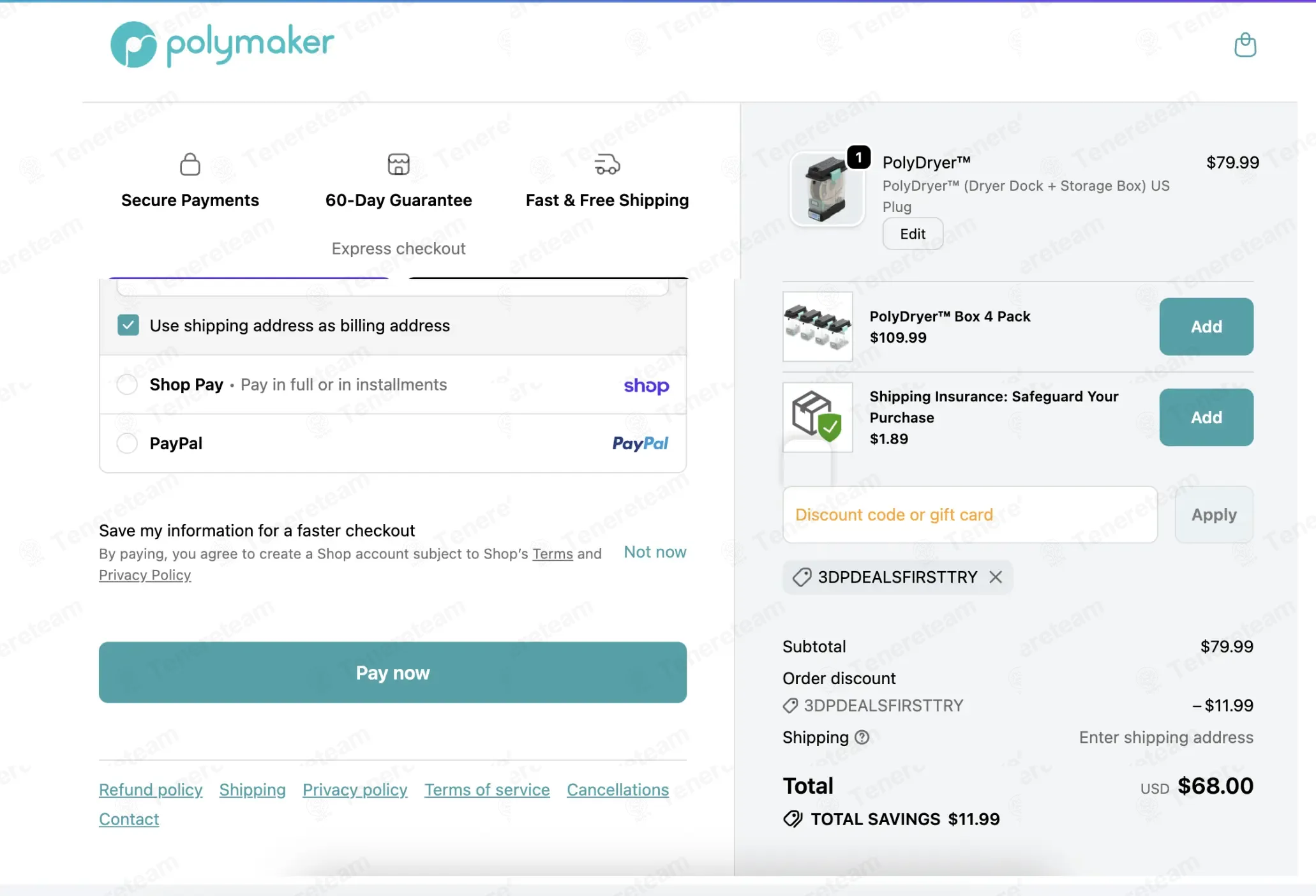
Task: Click the shipping help question mark icon
Action: (862, 737)
